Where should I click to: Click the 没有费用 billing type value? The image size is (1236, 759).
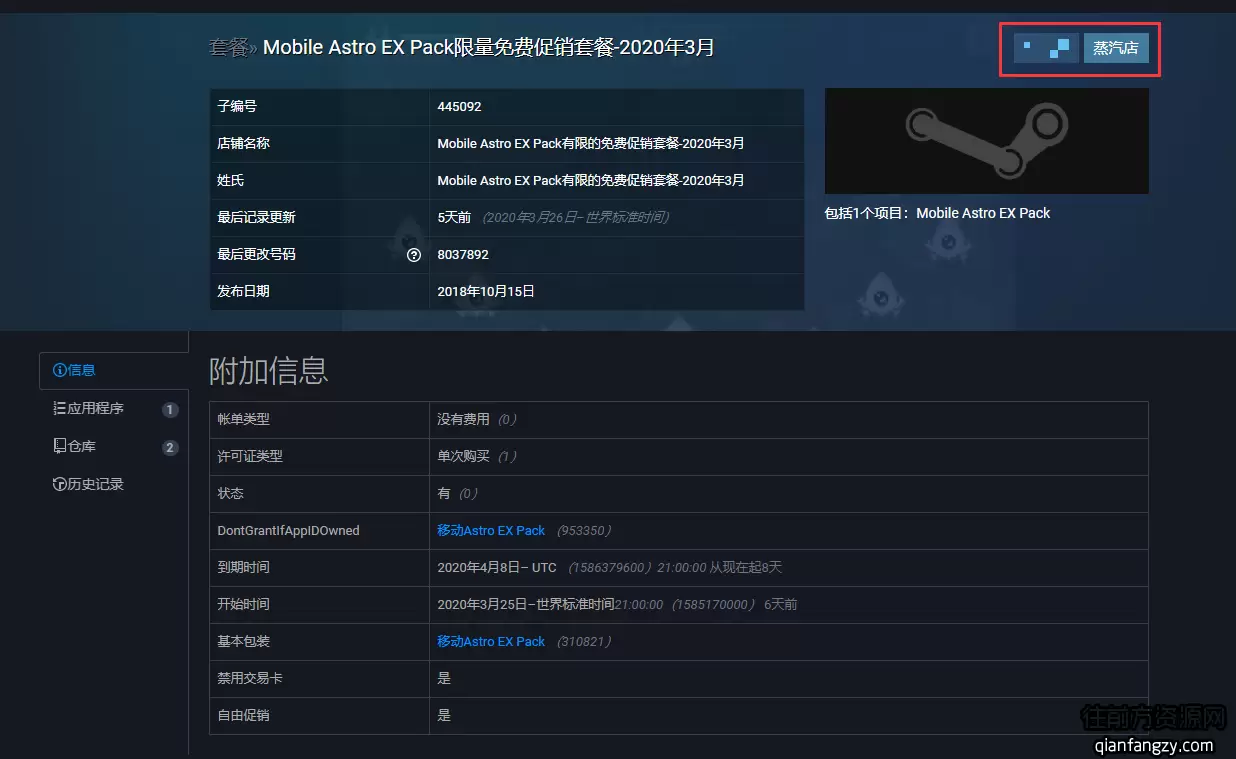[463, 419]
